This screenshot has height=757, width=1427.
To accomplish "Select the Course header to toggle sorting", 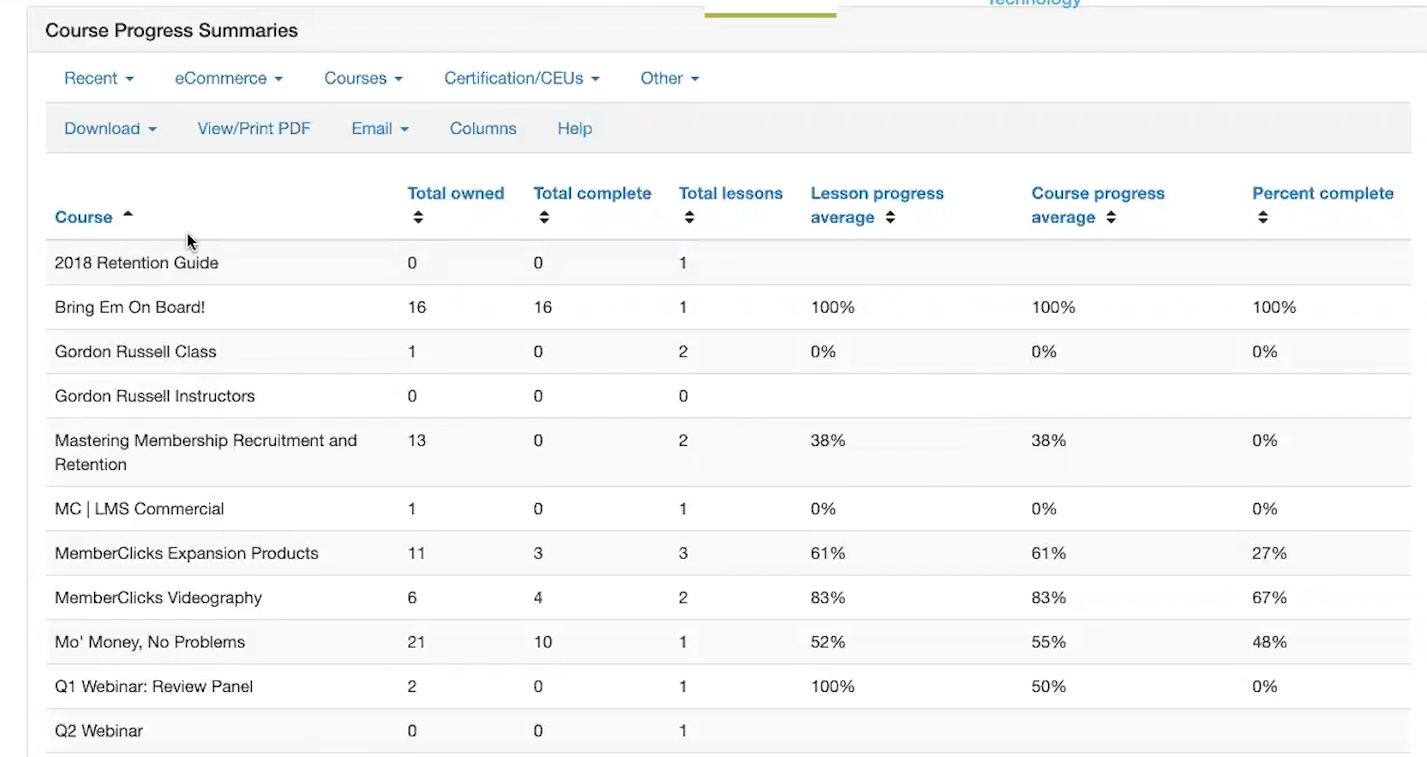I will [x=84, y=217].
